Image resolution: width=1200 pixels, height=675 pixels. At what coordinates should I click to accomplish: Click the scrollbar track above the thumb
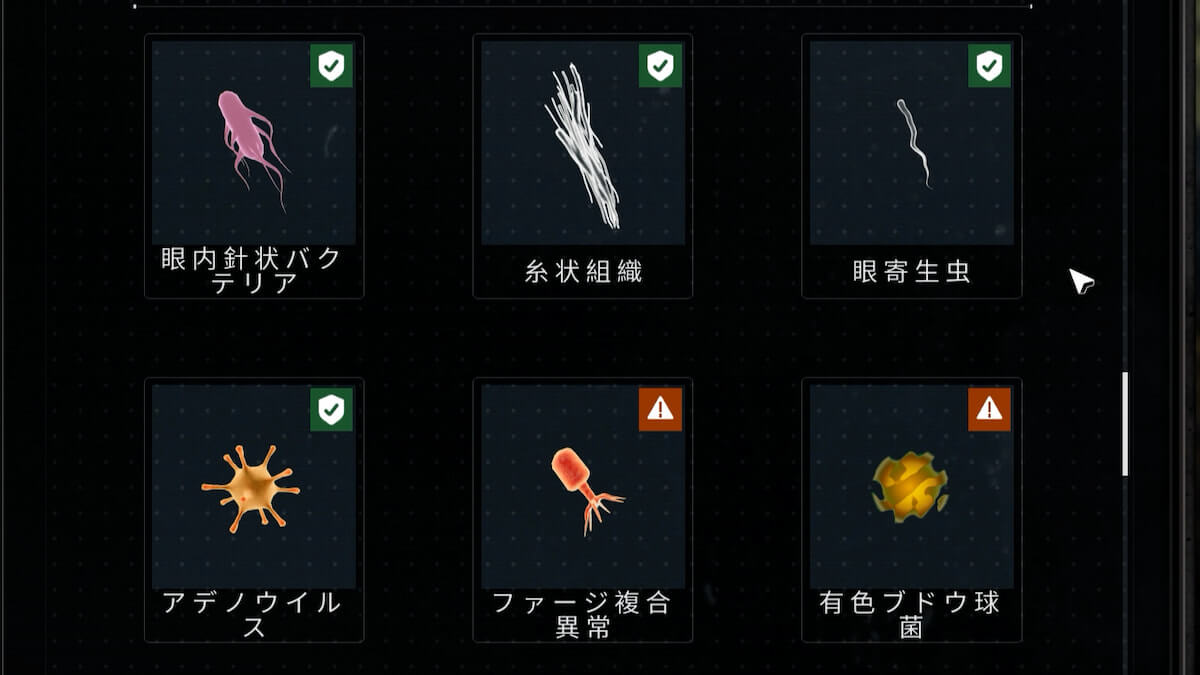(x=1125, y=186)
